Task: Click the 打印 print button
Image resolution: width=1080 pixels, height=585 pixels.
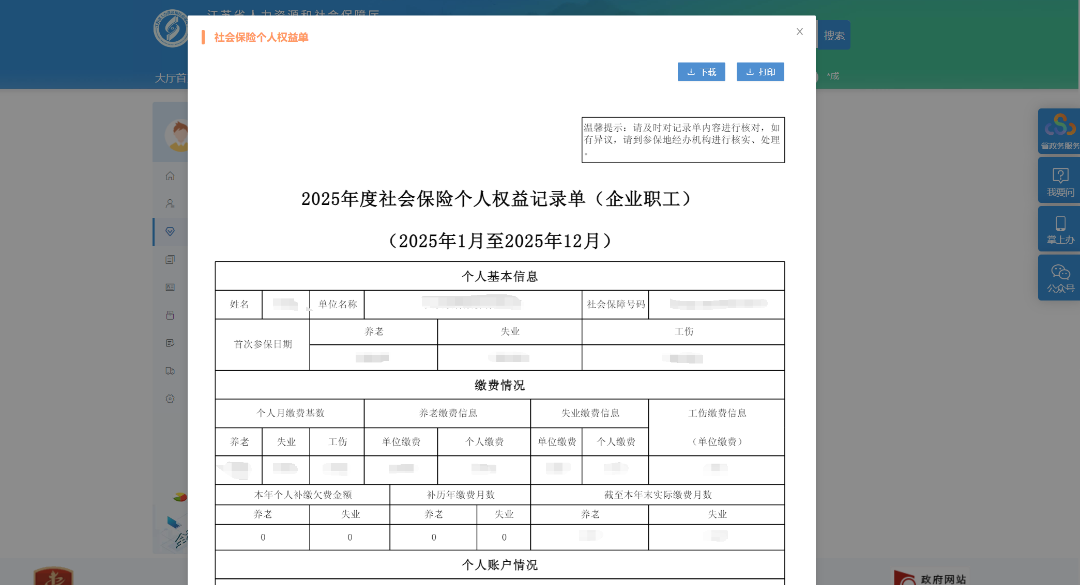Action: [x=761, y=71]
